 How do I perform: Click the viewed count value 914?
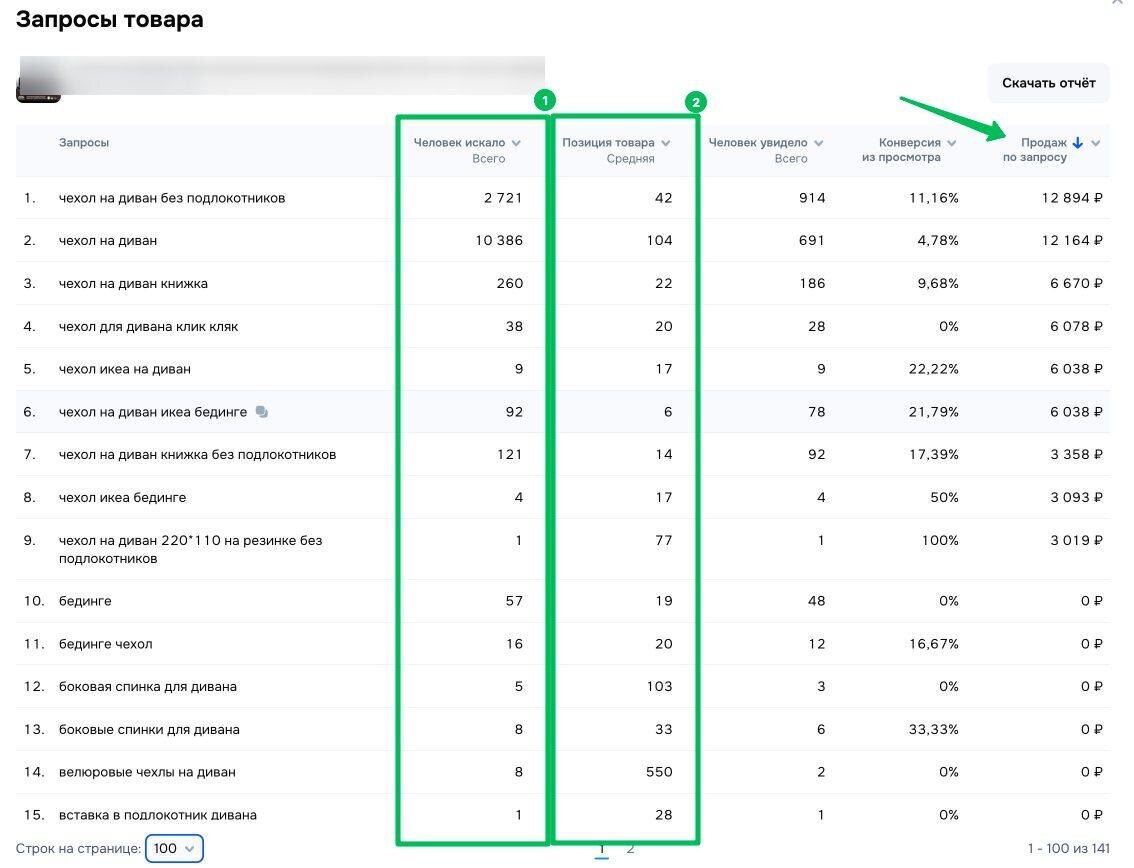(812, 197)
